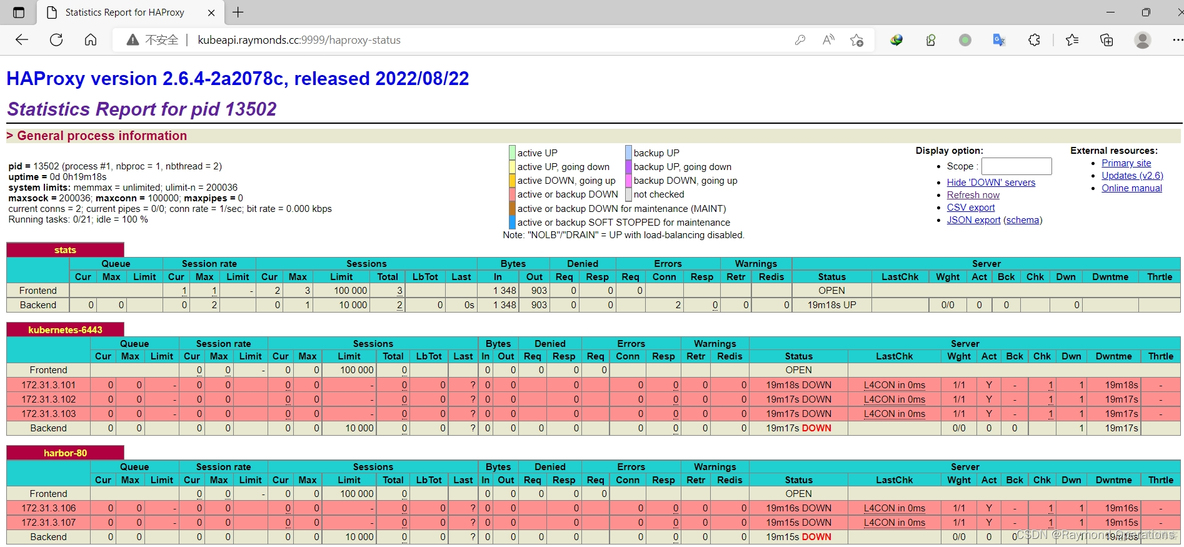The width and height of the screenshot is (1184, 547).
Task: Select the Statistics Report for HAProxy tab
Action: click(x=125, y=13)
